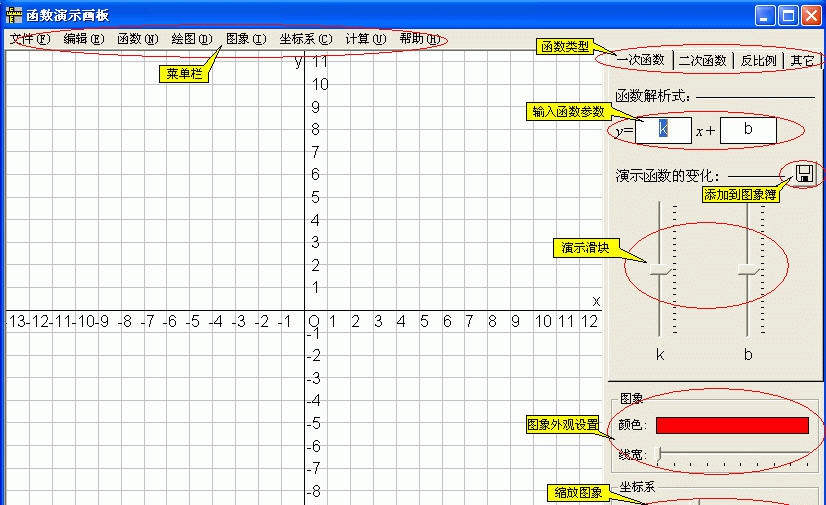Image resolution: width=826 pixels, height=505 pixels.
Task: Close the 函数演示画板 window
Action: [x=811, y=15]
